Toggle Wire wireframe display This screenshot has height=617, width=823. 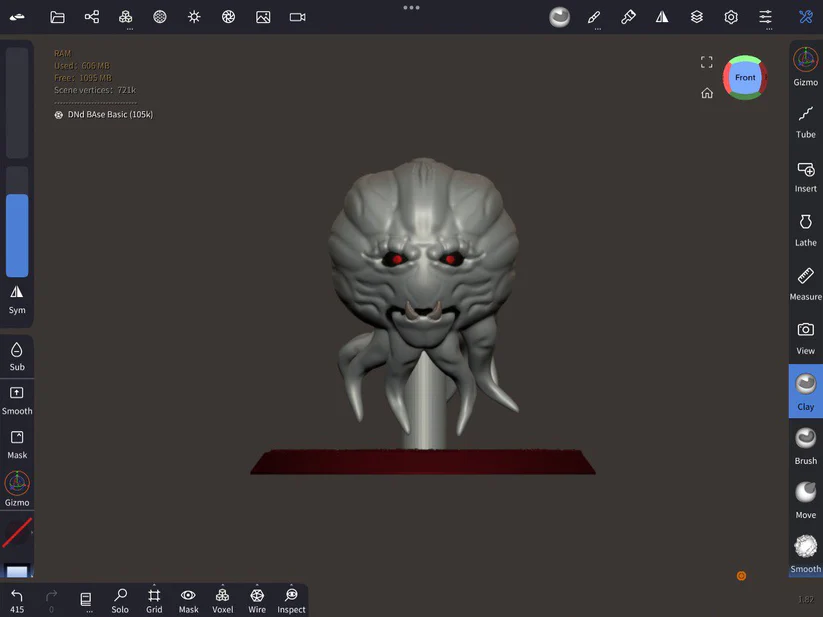coord(257,601)
